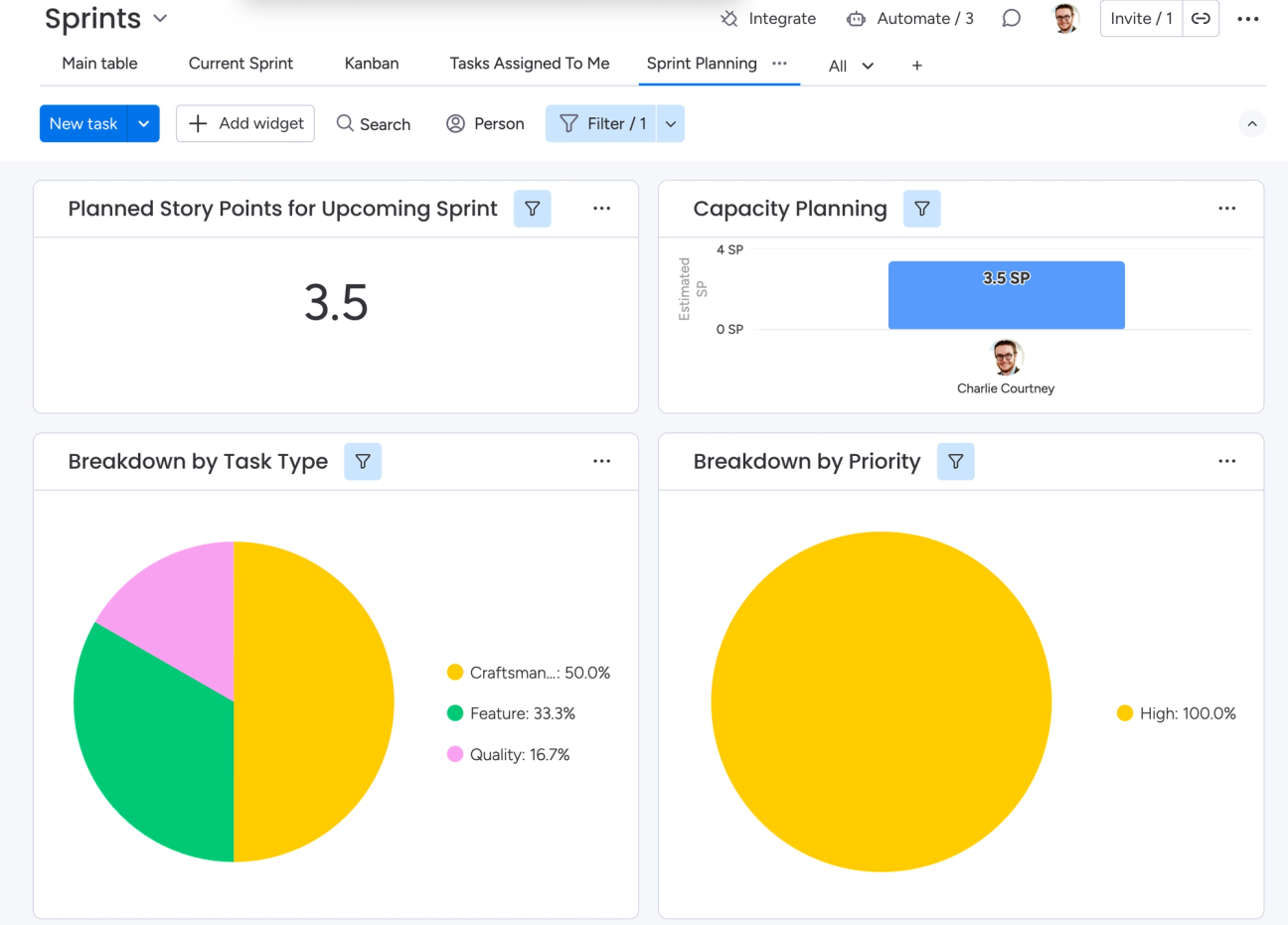
Task: Open the Integrate plug icon
Action: [728, 19]
